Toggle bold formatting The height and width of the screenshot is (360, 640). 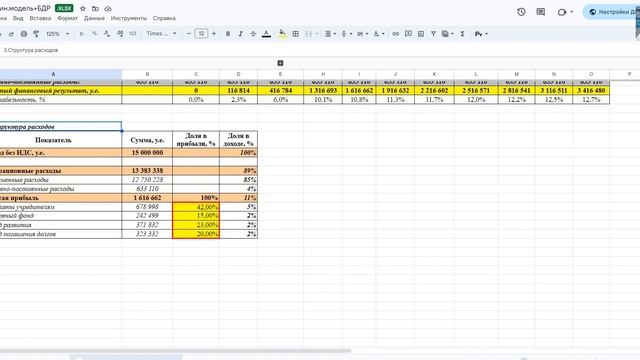point(228,34)
